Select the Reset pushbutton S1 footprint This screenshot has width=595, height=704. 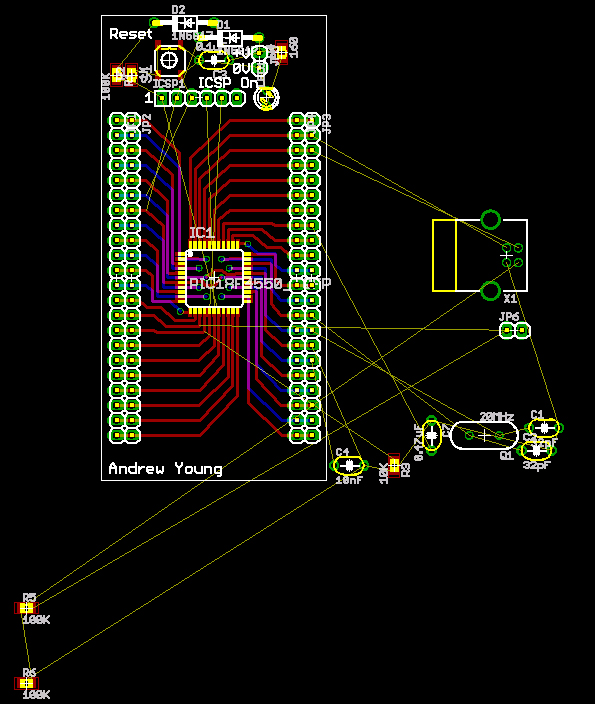(x=170, y=60)
